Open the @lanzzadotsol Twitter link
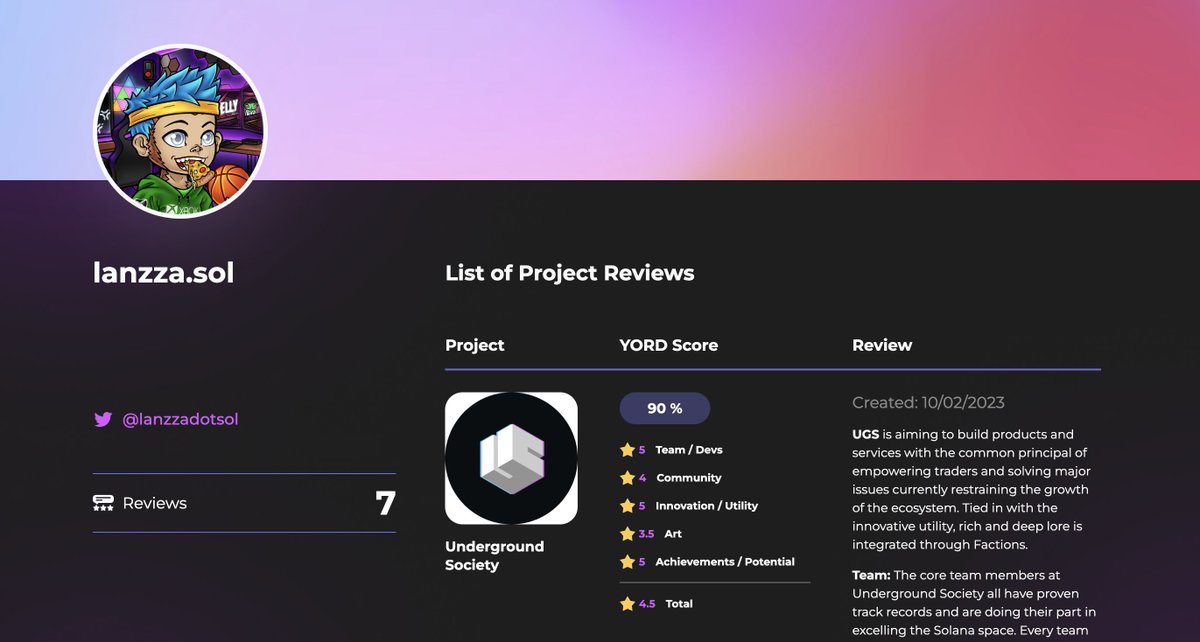 coord(180,419)
